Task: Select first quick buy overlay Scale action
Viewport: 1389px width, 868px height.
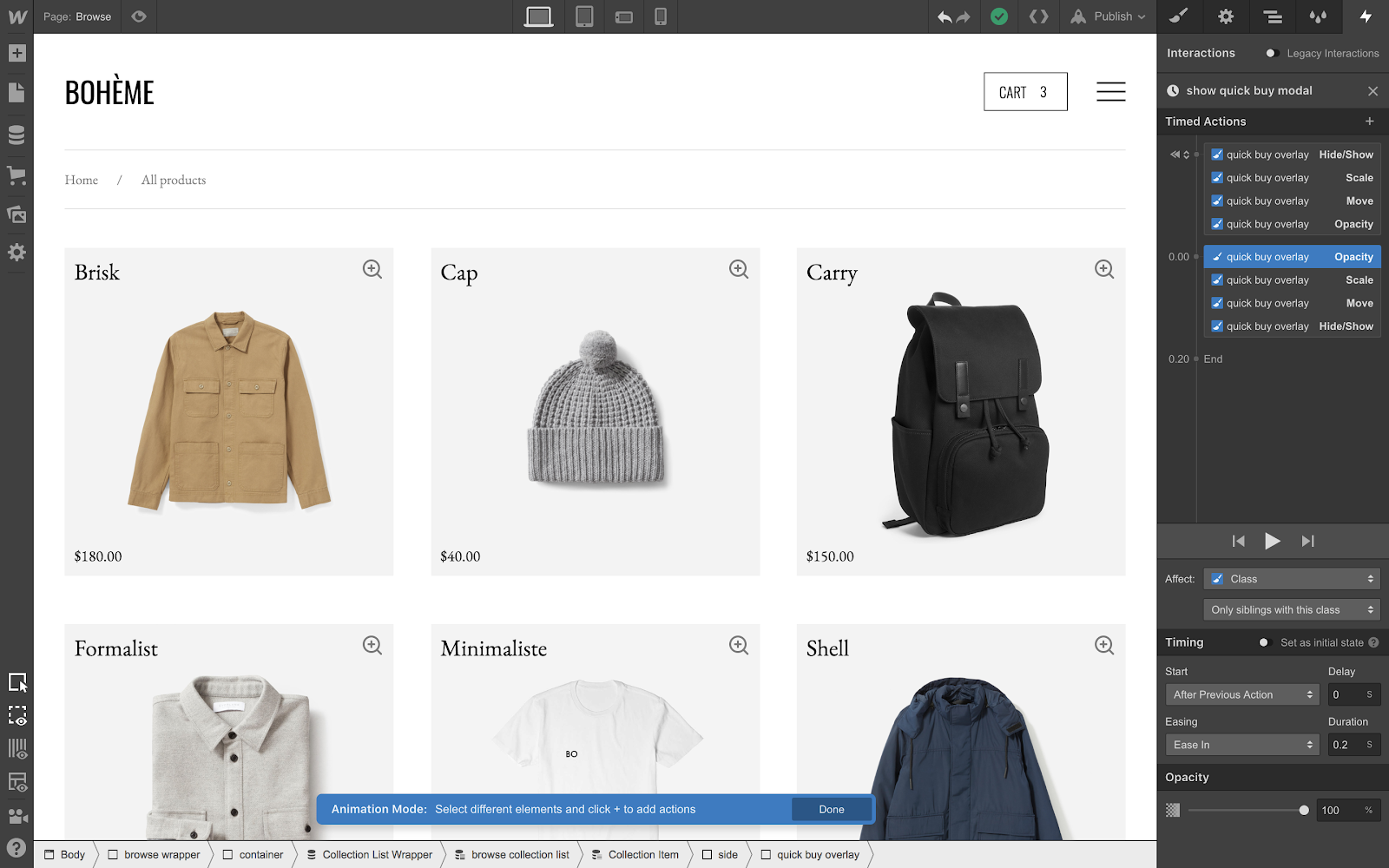Action: click(1292, 178)
